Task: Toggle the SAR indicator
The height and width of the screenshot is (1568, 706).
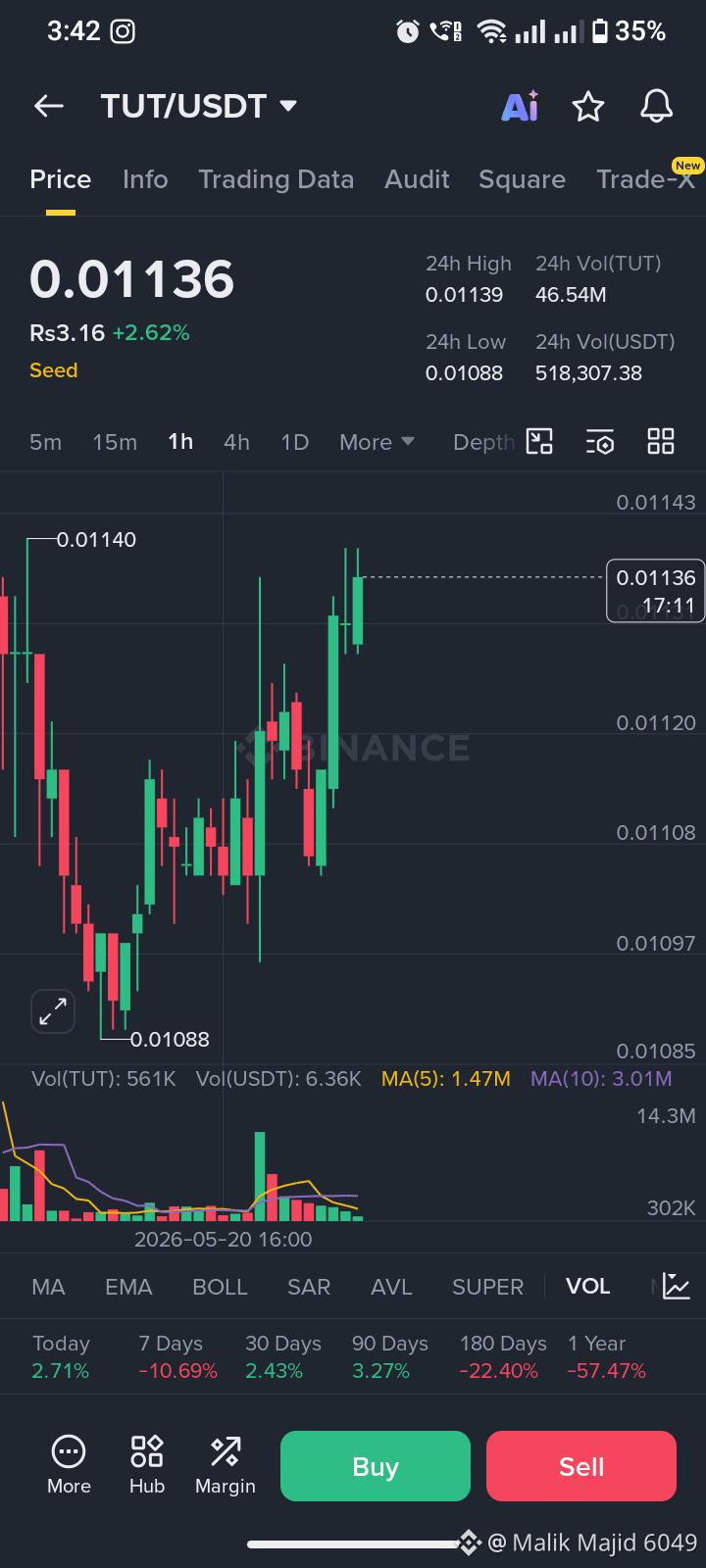Action: click(309, 1287)
